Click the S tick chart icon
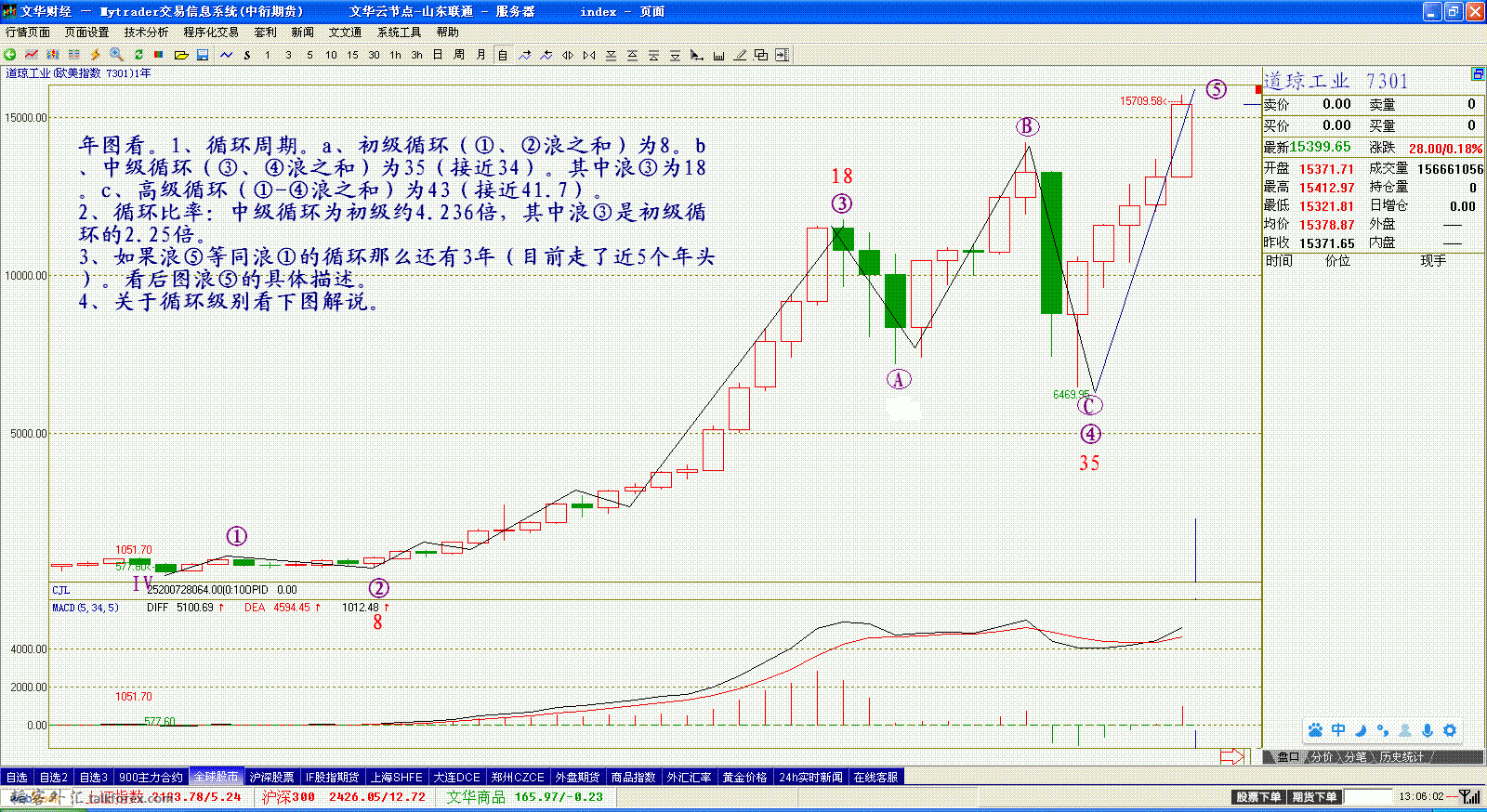 247,55
